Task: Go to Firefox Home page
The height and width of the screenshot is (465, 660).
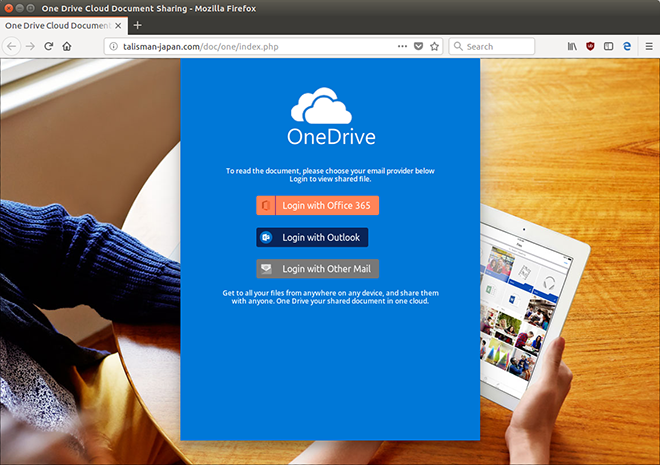Action: [x=67, y=46]
